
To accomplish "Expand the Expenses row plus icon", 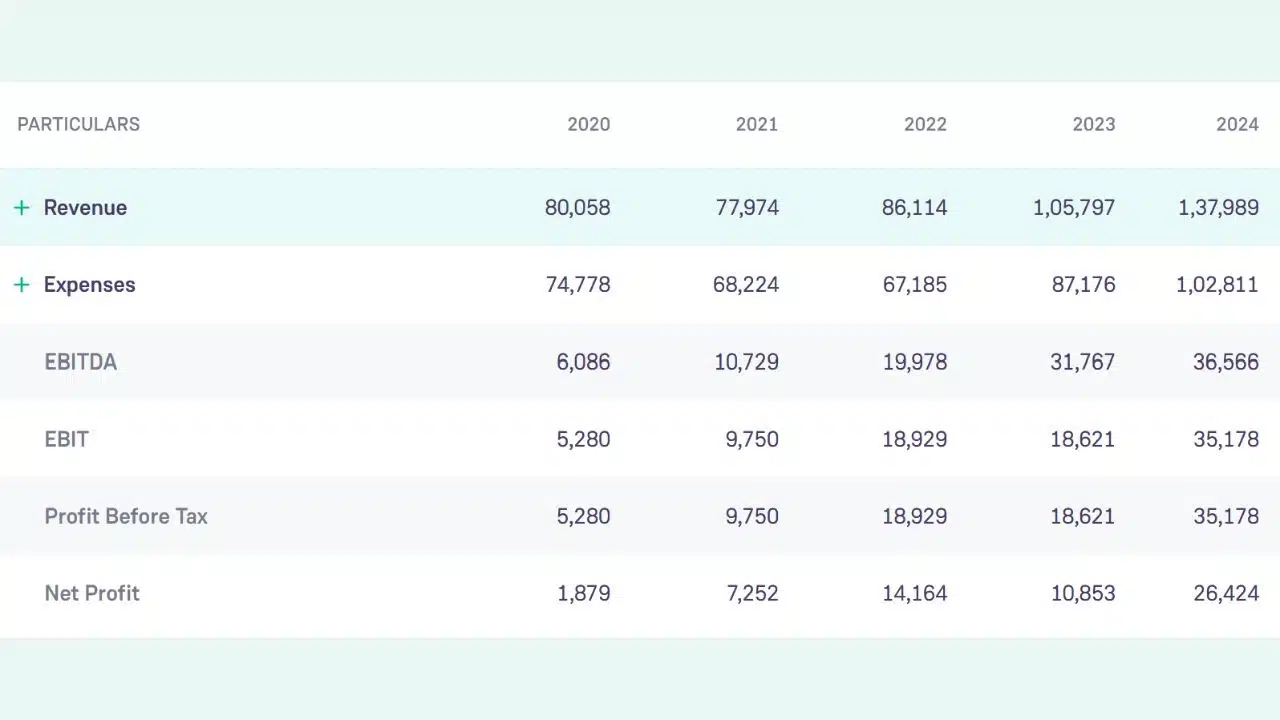I will coord(22,285).
